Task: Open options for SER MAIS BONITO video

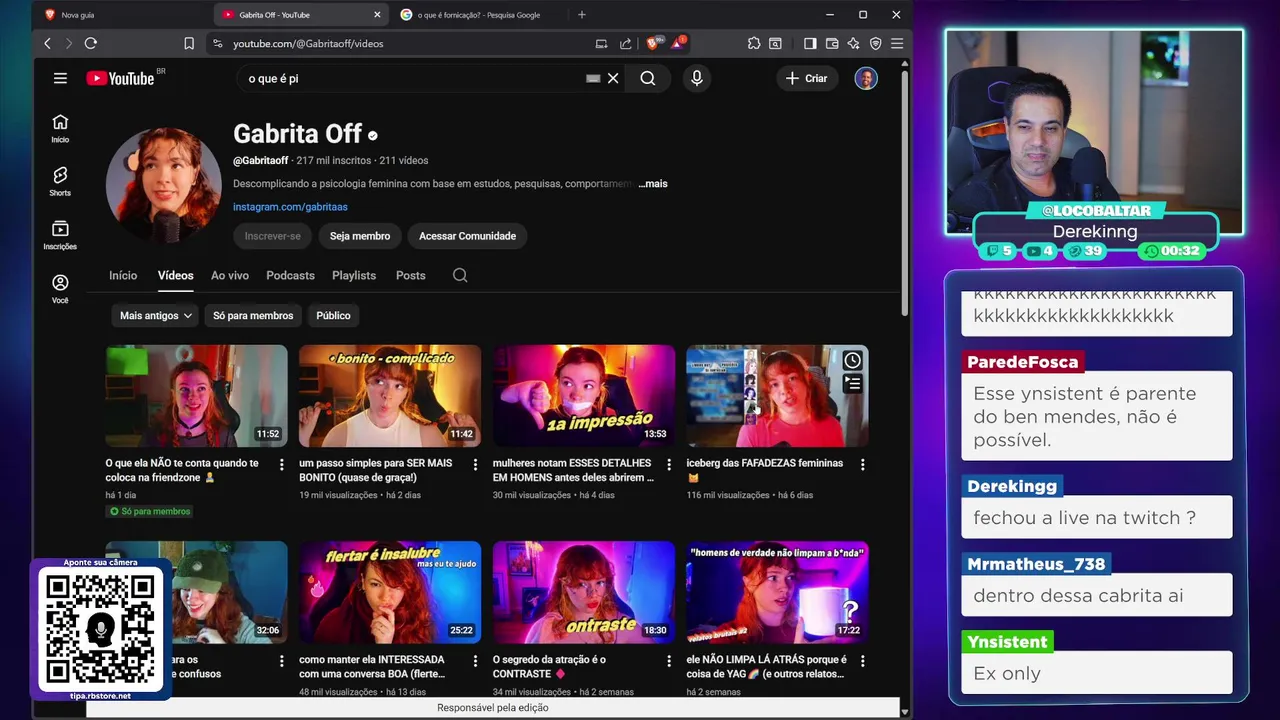Action: coord(475,465)
